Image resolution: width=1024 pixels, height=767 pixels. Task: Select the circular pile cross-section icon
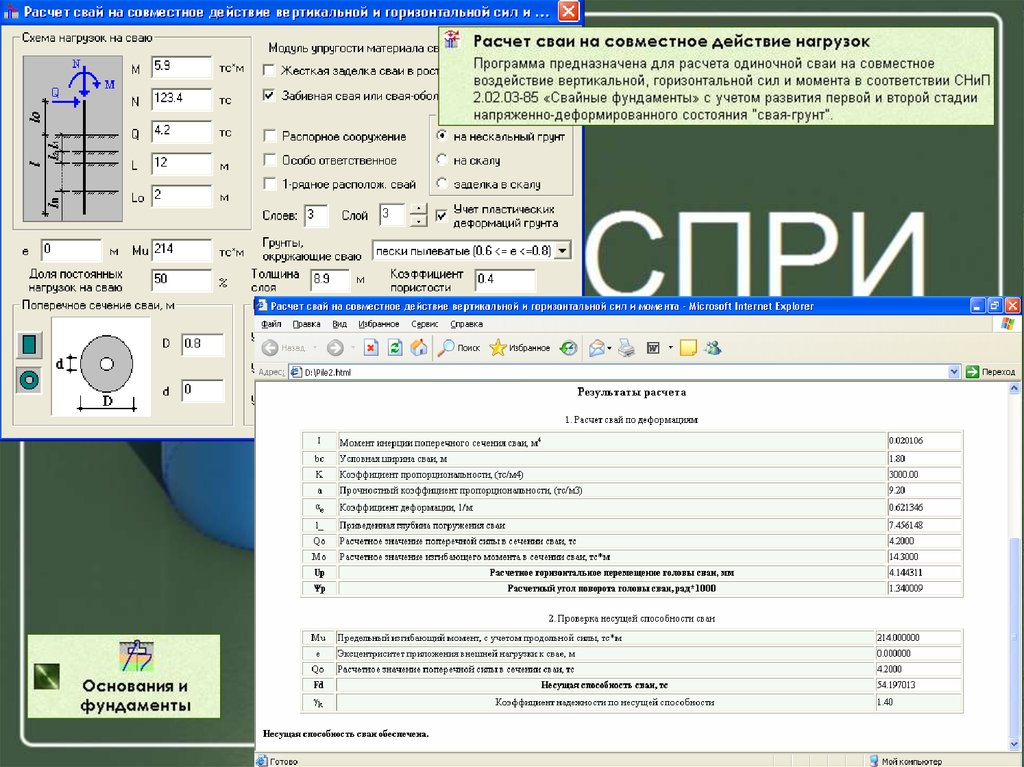28,380
